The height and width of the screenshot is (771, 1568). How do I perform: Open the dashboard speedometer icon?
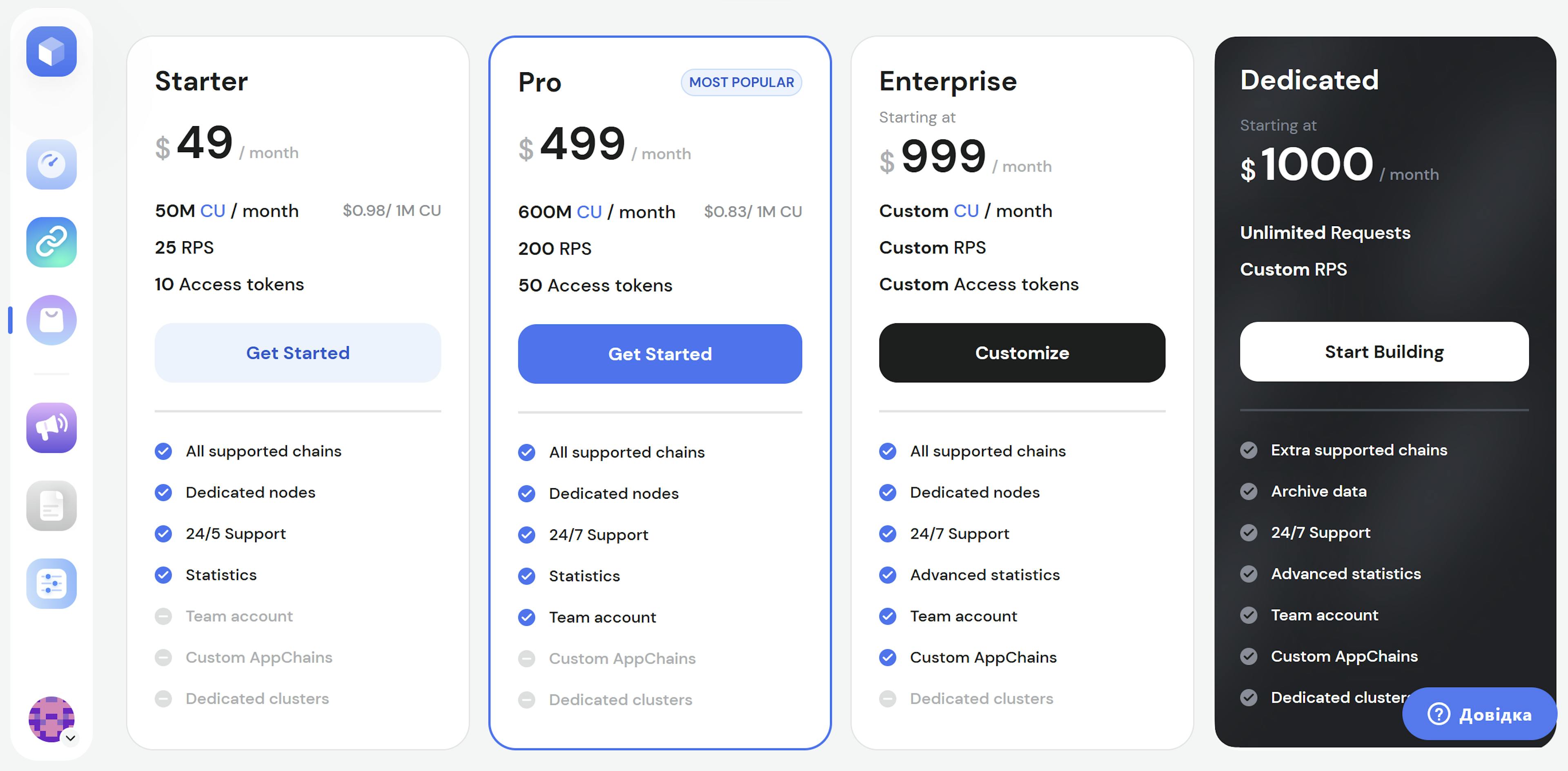point(51,164)
